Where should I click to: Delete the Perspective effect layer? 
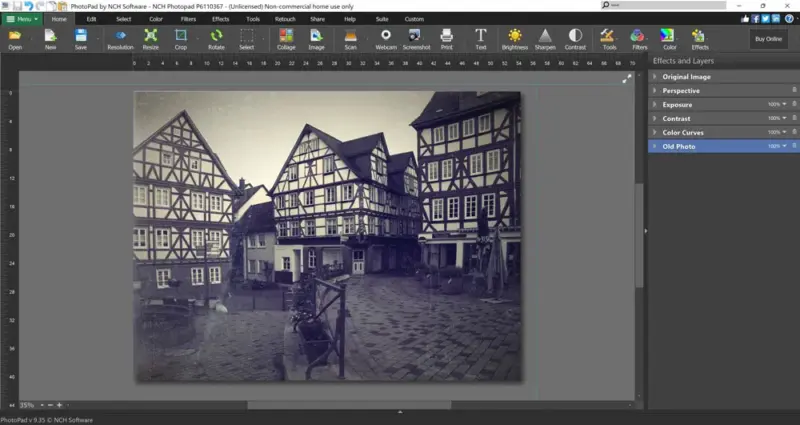pyautogui.click(x=794, y=90)
